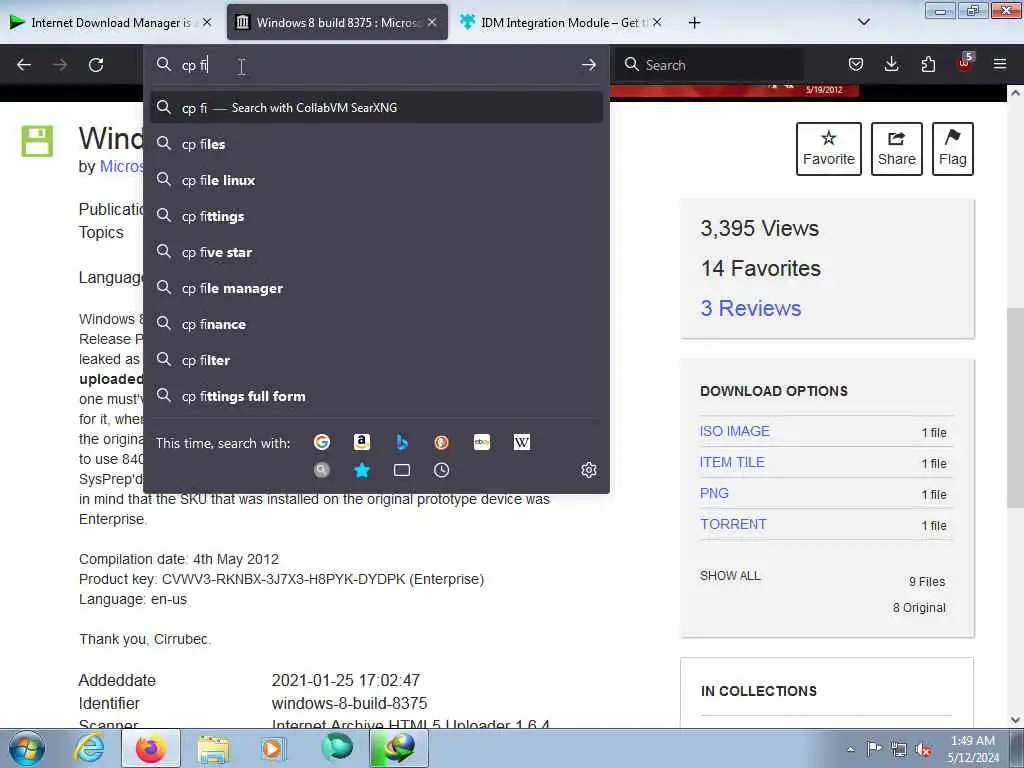Open the extensions puzzle icon

tap(928, 64)
